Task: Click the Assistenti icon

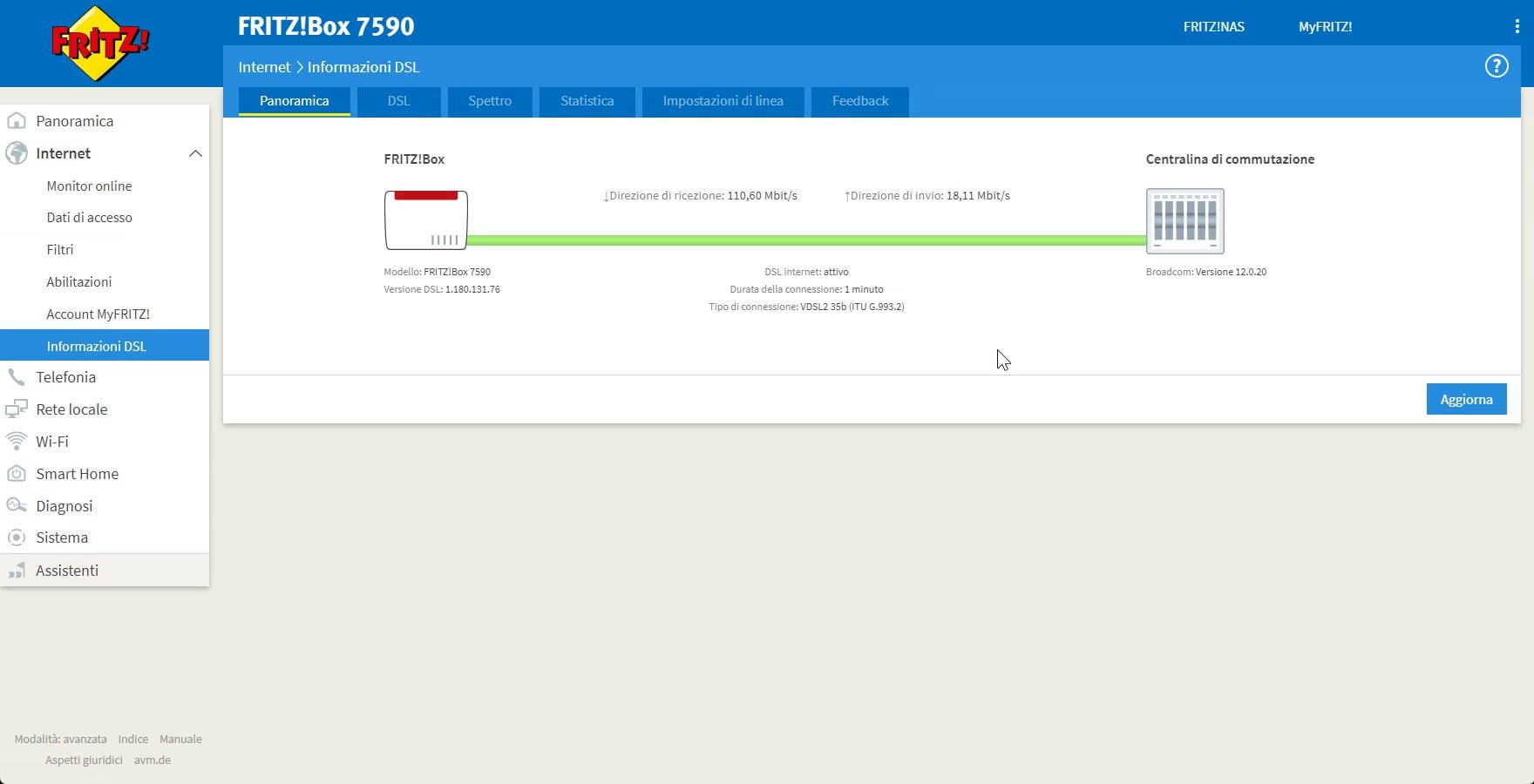Action: (x=16, y=571)
